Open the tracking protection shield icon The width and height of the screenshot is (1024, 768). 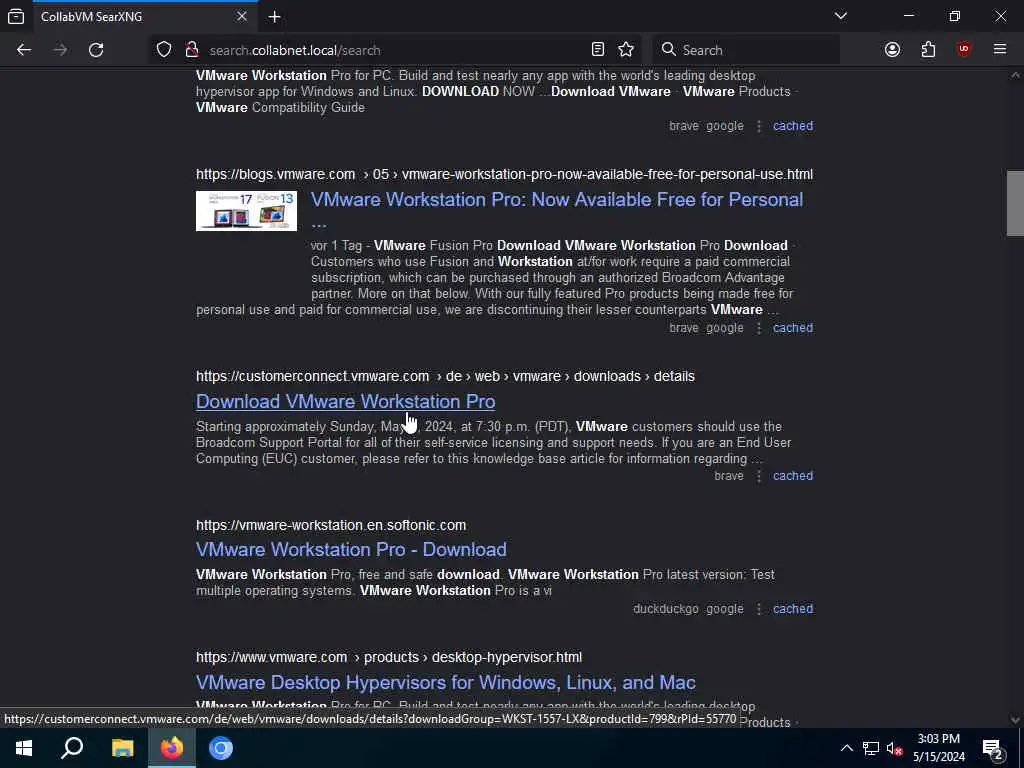click(164, 50)
